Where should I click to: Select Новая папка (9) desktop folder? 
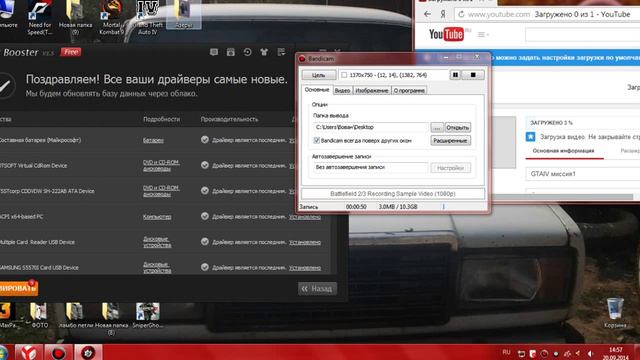(76, 18)
